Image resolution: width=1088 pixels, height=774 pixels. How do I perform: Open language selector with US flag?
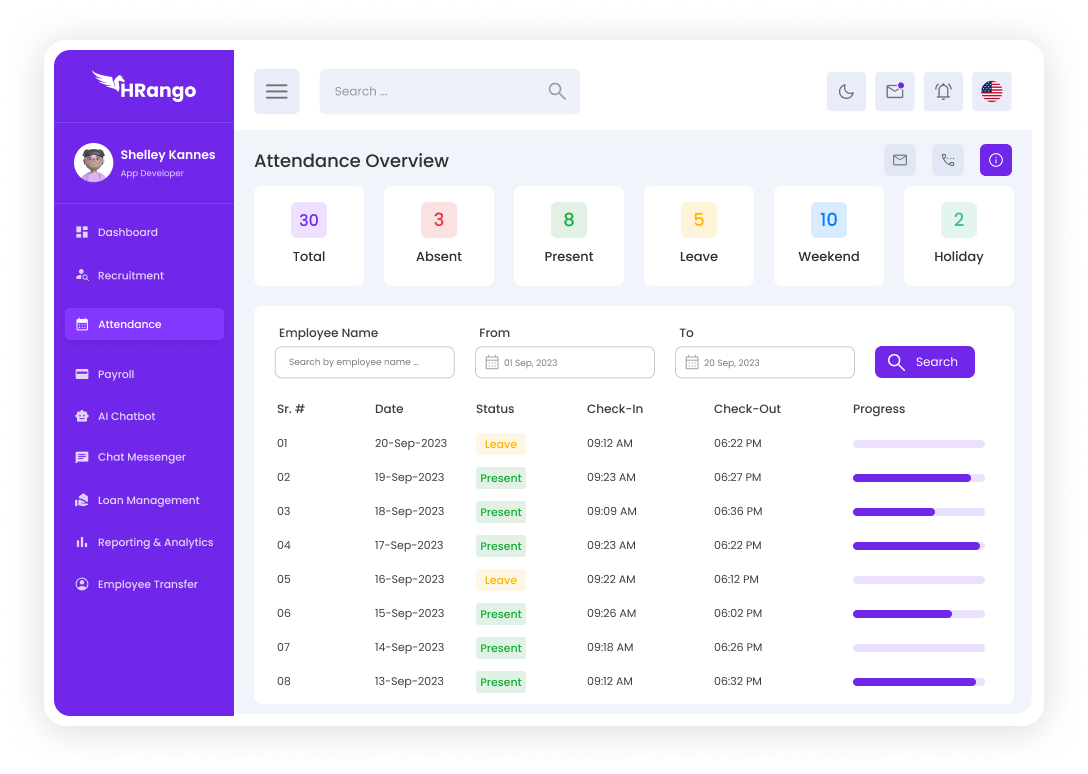coord(991,92)
